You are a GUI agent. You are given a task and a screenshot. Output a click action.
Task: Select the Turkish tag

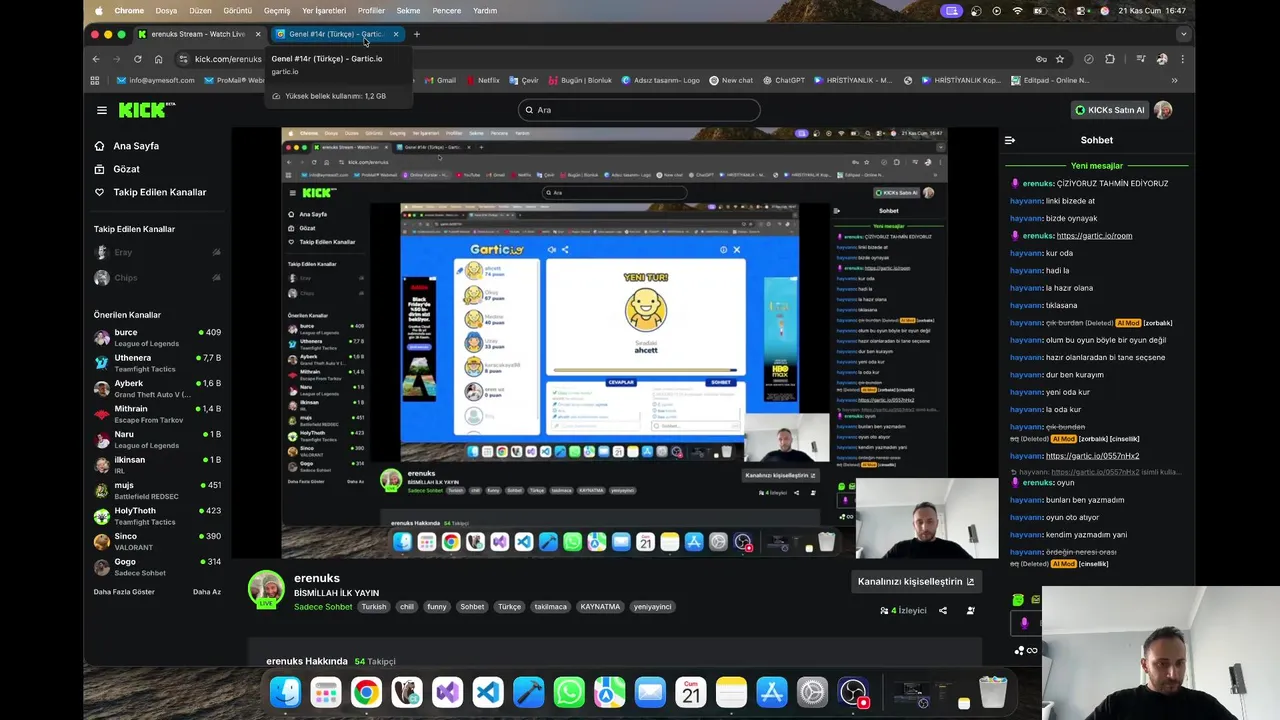(x=374, y=607)
